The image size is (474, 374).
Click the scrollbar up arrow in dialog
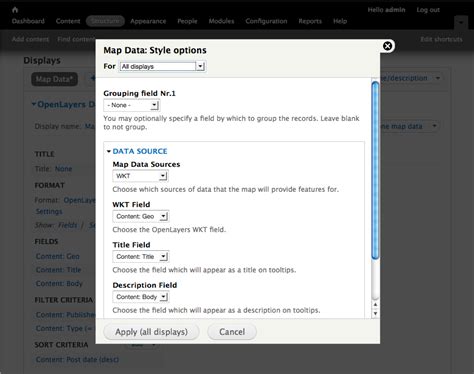pyautogui.click(x=375, y=305)
